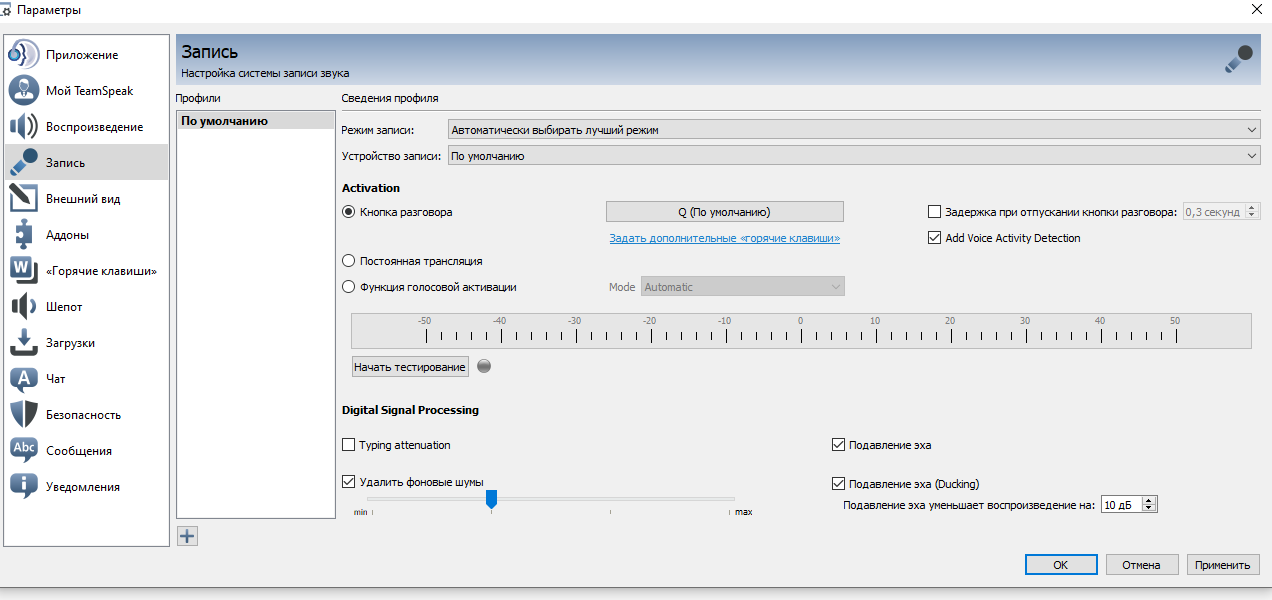Enable Задержка при отпускании кнопки разговора

(935, 212)
